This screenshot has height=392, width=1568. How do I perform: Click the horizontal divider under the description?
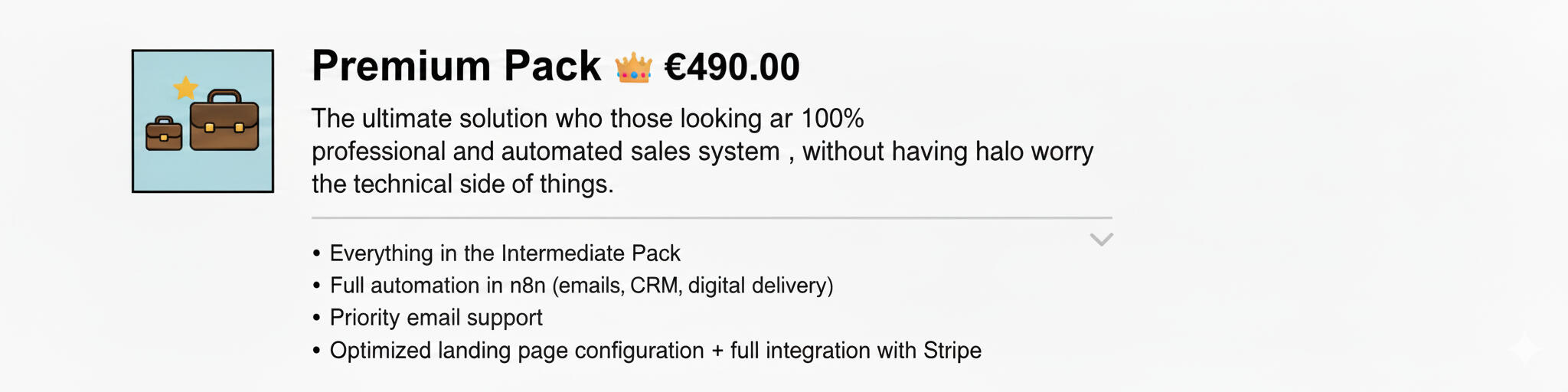[711, 218]
